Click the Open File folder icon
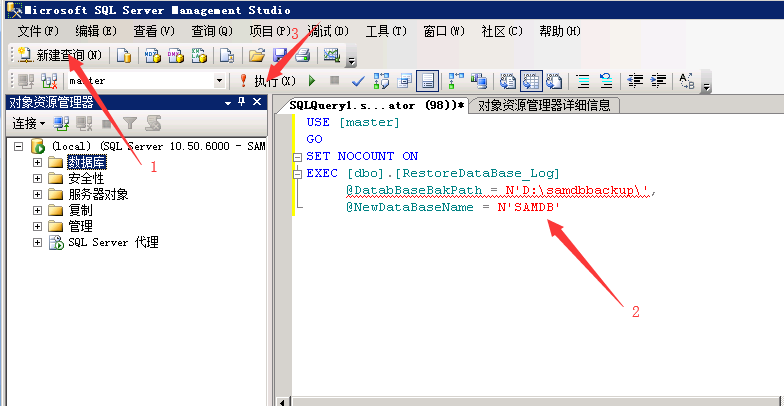This screenshot has height=406, width=784. 256,56
